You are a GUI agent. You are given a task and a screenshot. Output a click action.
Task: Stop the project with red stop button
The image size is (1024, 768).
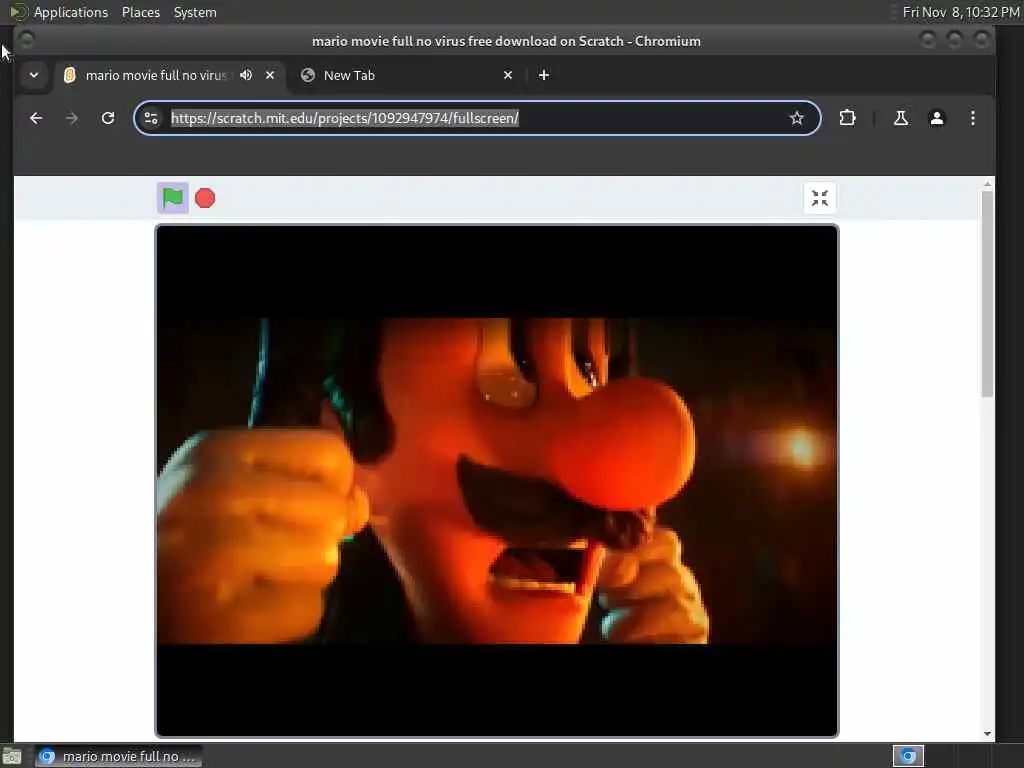[205, 198]
